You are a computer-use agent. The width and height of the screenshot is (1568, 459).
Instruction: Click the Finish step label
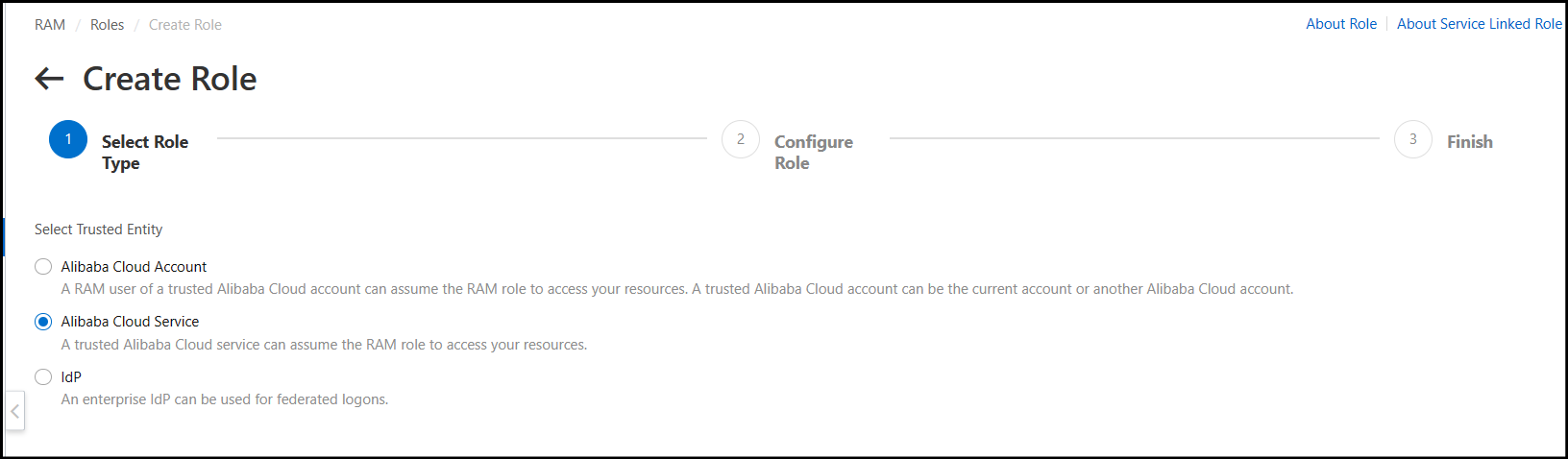click(x=1469, y=142)
